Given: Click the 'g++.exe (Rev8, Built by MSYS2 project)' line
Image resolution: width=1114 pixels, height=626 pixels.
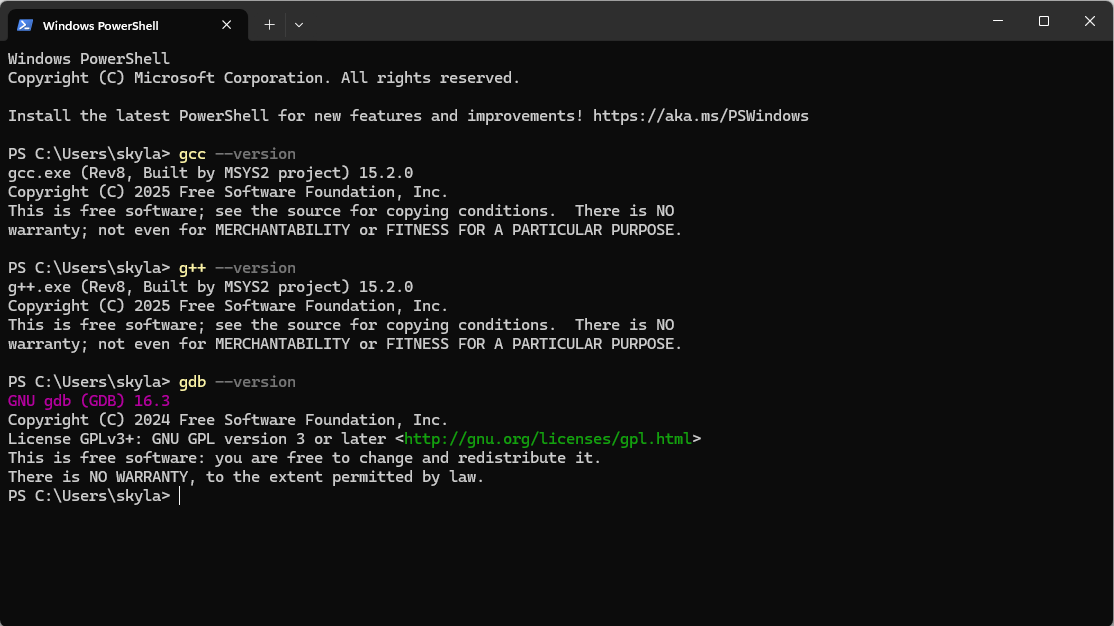Looking at the screenshot, I should (210, 287).
